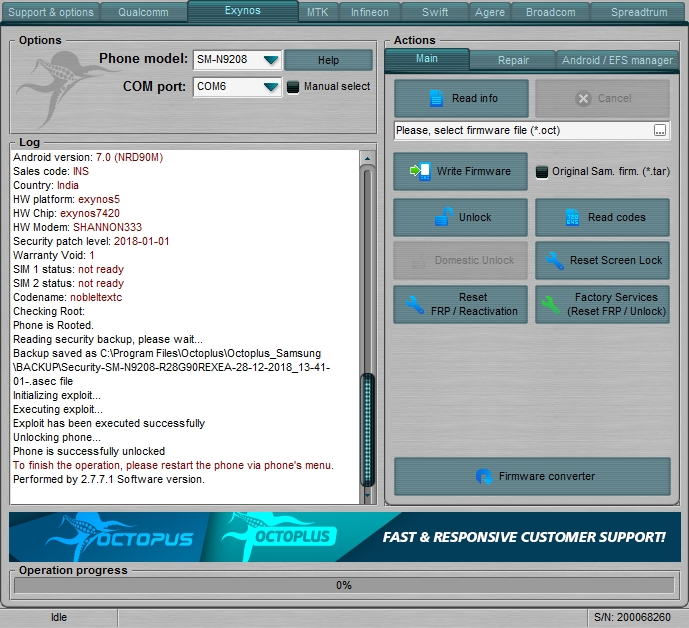Open the Android / EFS manager tab

pos(617,60)
